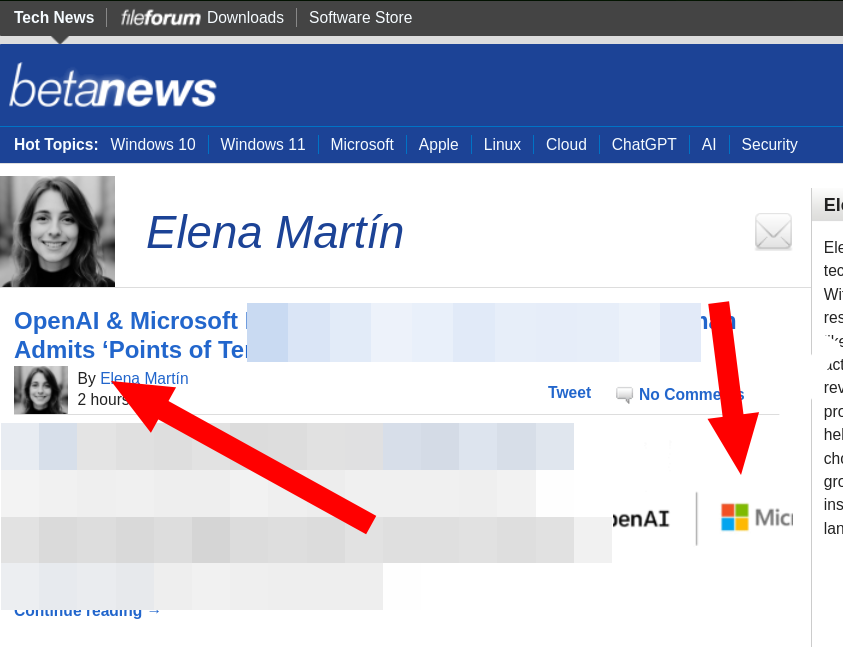The image size is (843, 647).
Task: Click small author avatar beside byline
Action: coord(41,390)
